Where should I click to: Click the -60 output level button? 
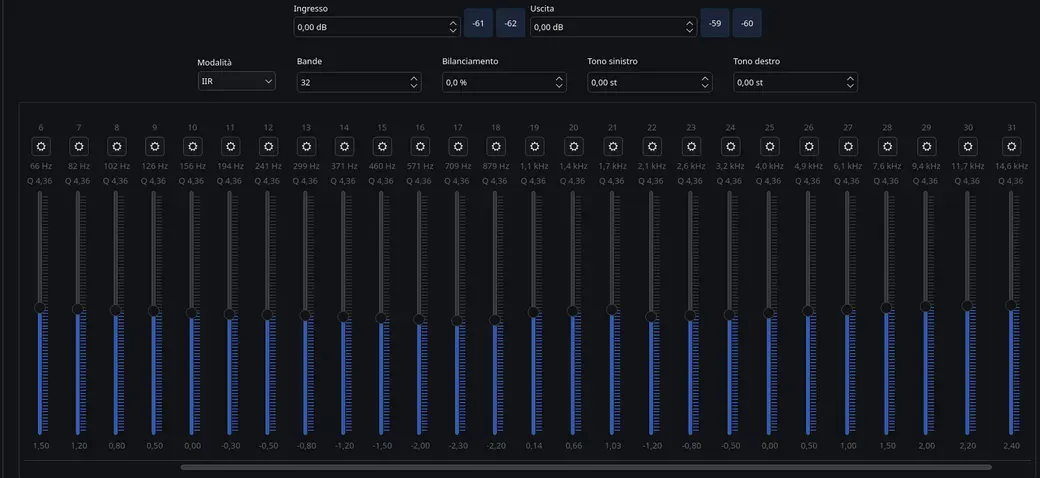pyautogui.click(x=747, y=23)
